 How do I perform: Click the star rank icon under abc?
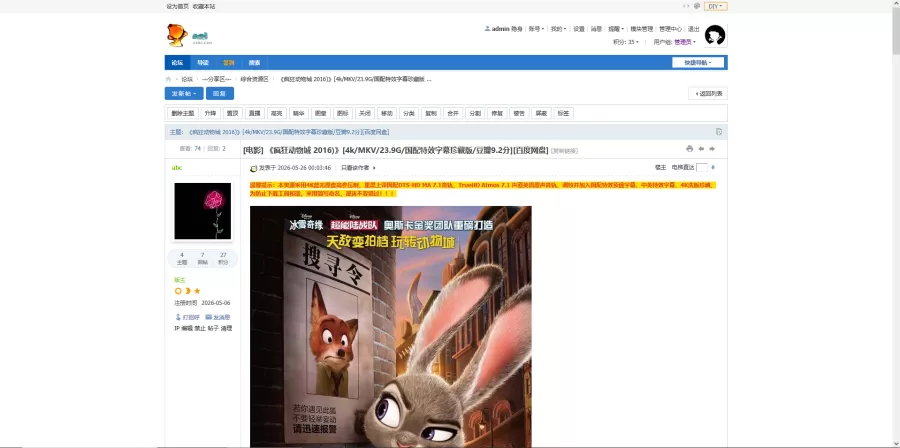197,291
